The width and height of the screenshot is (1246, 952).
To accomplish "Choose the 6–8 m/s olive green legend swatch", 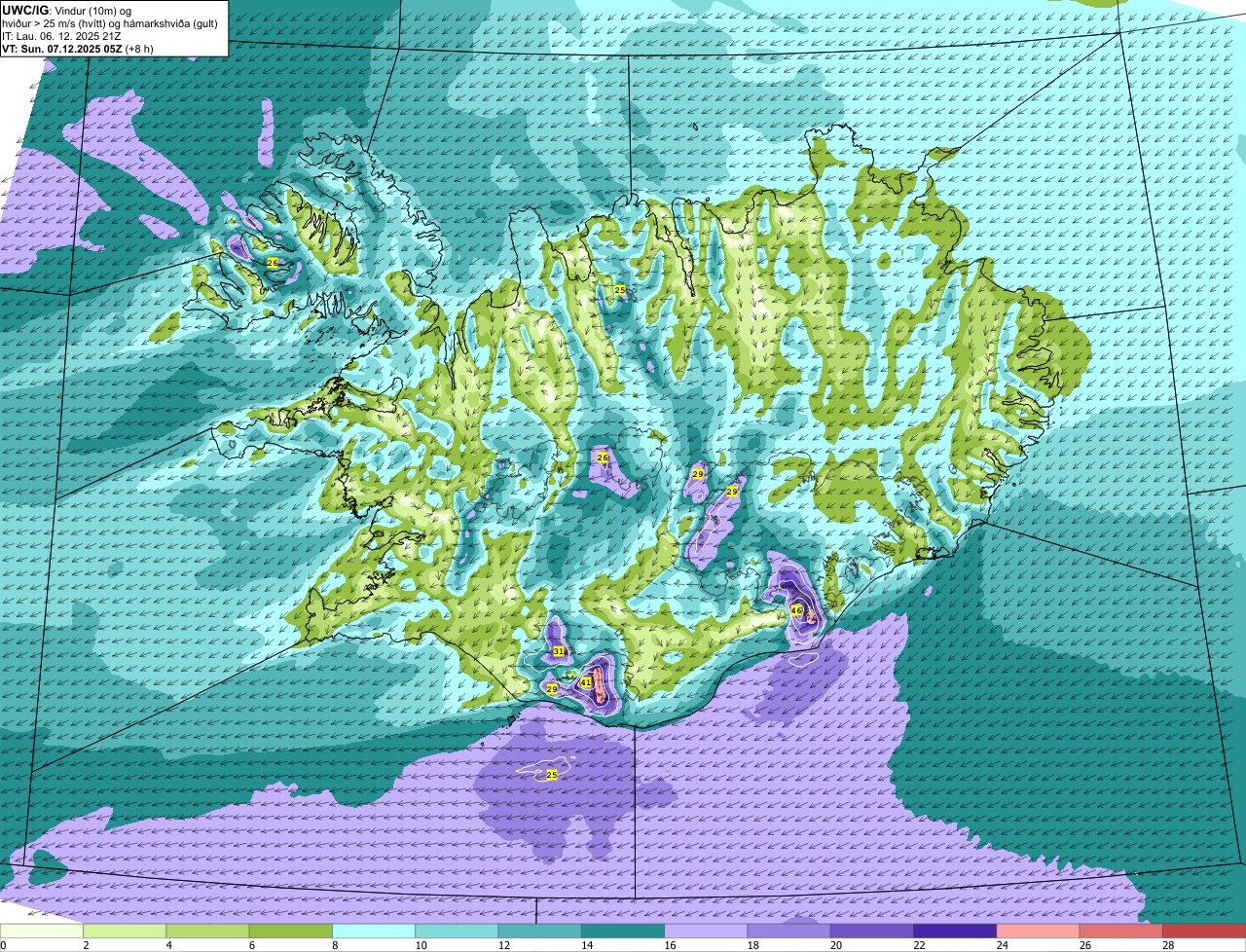I will point(291,932).
